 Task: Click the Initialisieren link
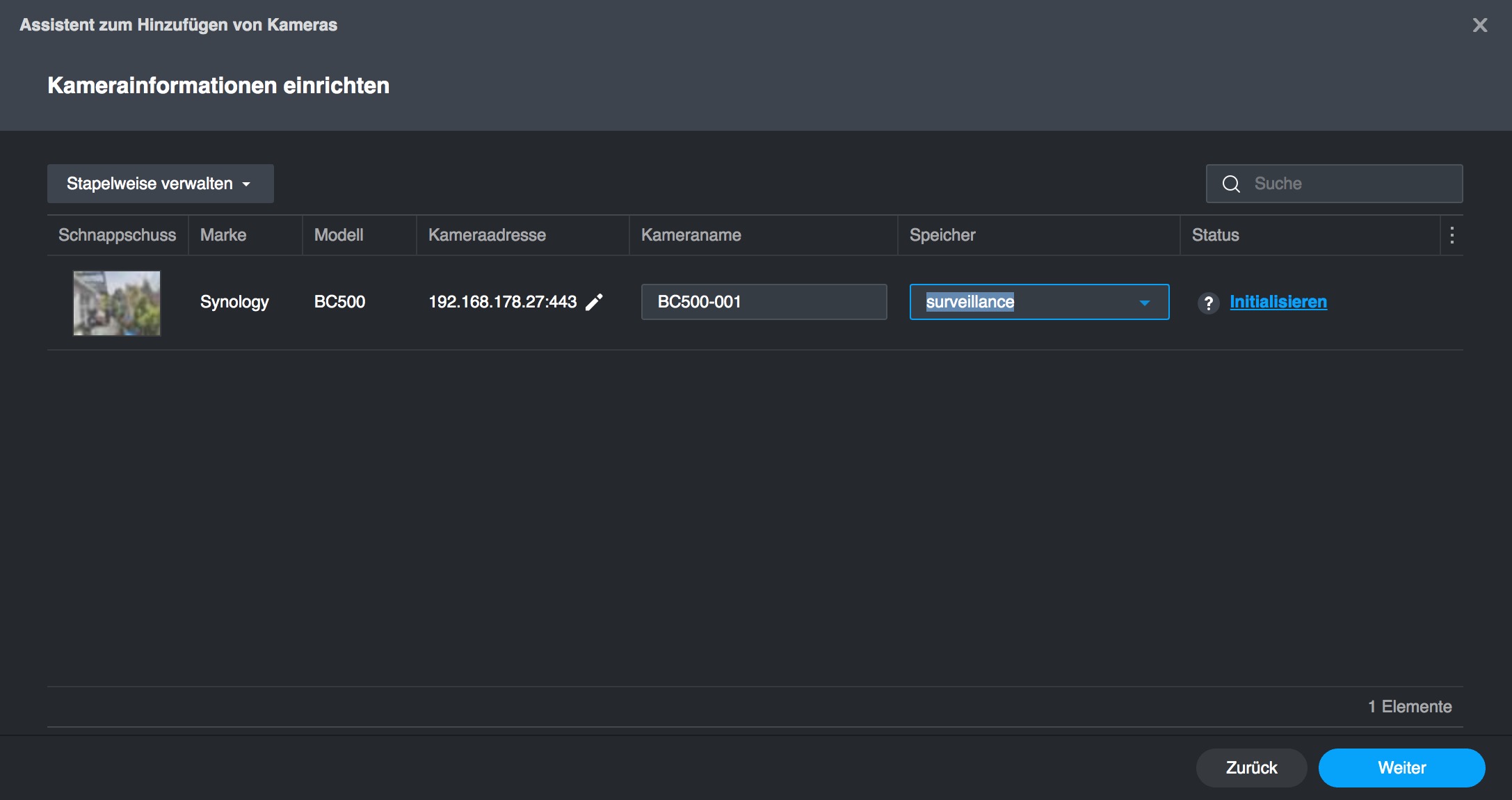coord(1278,302)
